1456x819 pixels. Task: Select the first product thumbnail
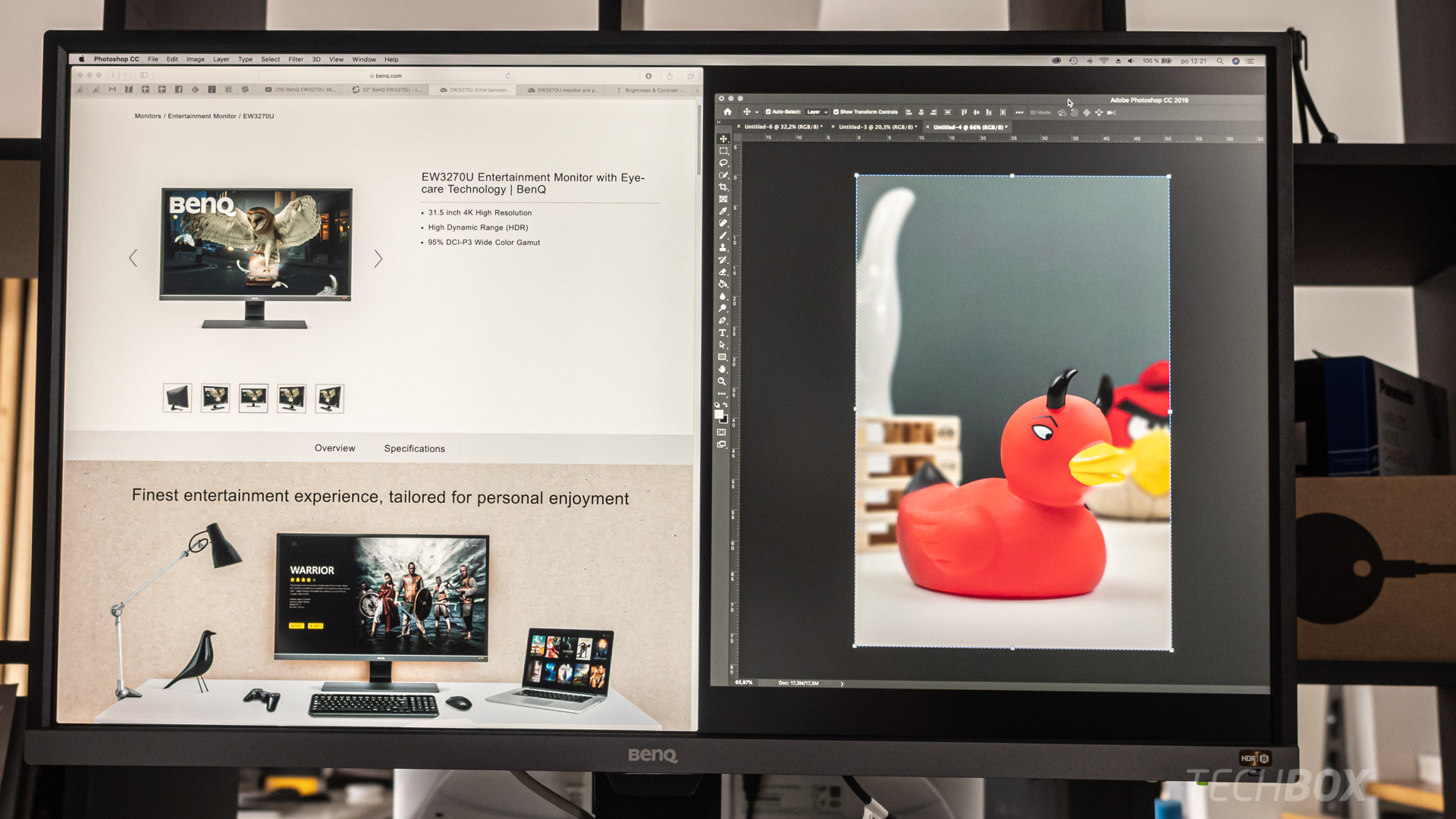click(177, 398)
